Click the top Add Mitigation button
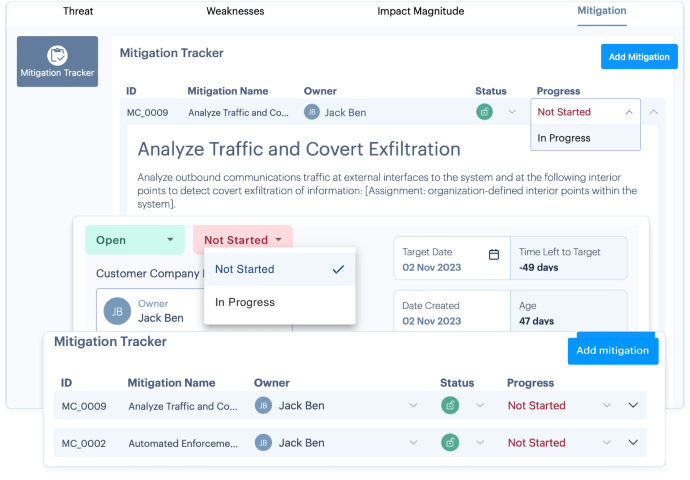 click(639, 57)
